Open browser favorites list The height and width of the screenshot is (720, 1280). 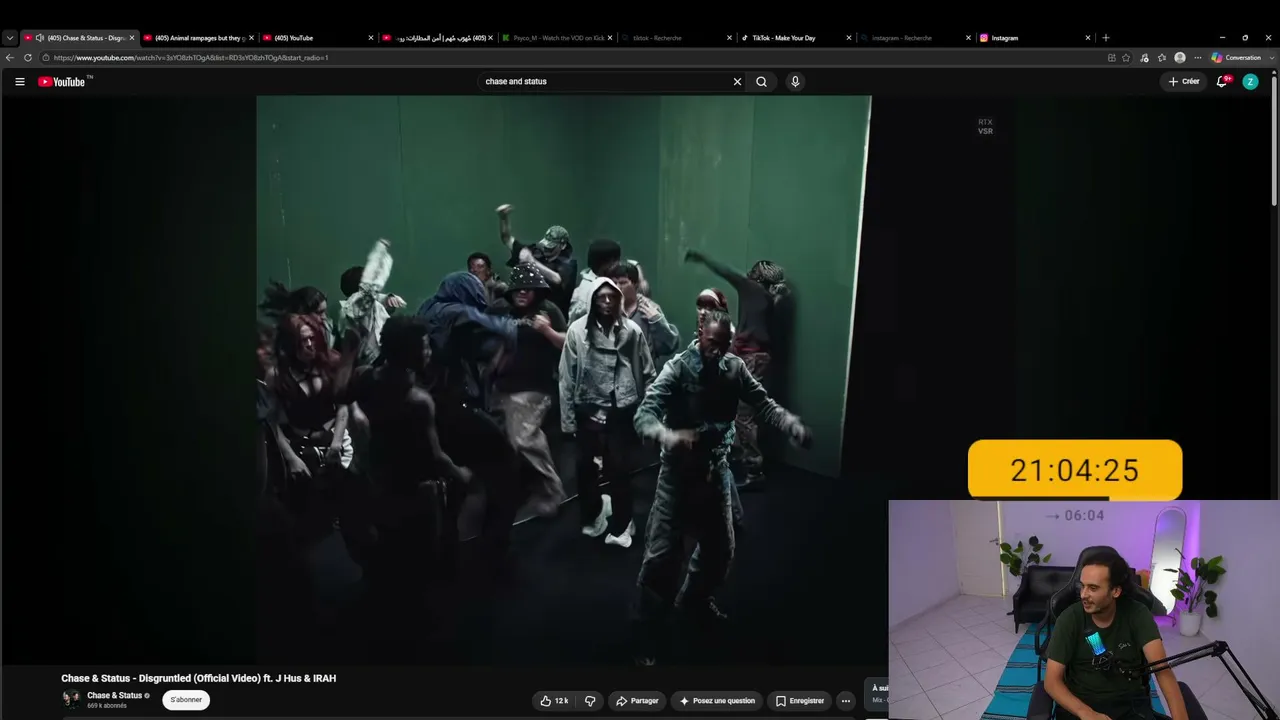coord(1162,58)
